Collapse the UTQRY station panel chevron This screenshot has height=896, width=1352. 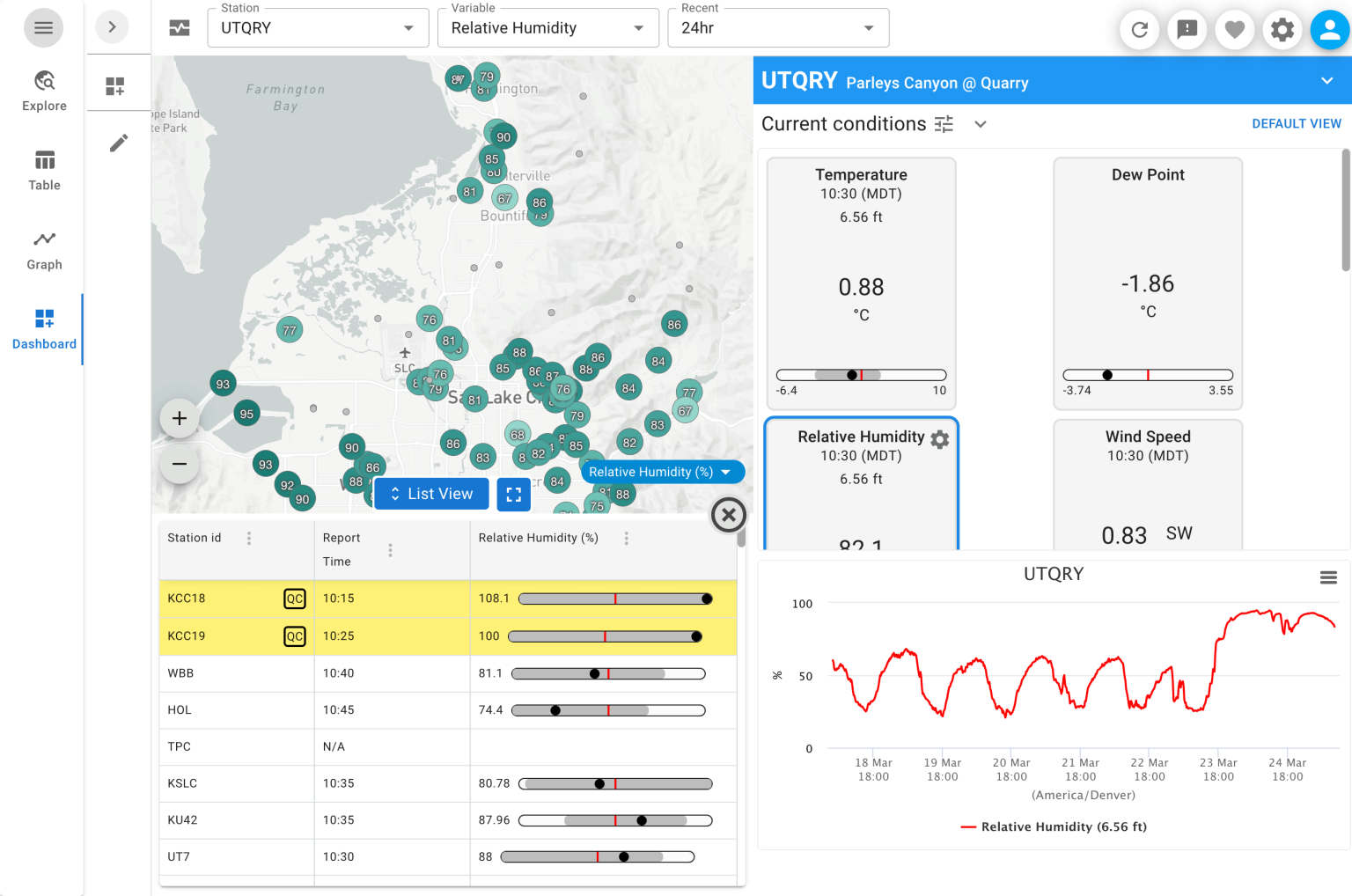click(1326, 80)
